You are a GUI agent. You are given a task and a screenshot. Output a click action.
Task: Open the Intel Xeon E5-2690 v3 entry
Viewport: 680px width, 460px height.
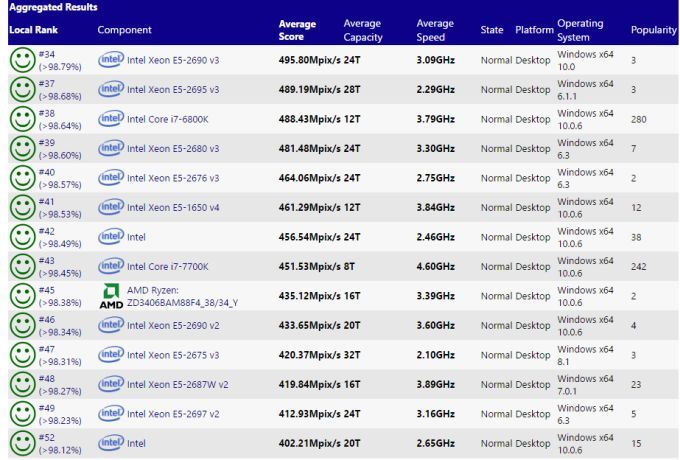[x=173, y=60]
